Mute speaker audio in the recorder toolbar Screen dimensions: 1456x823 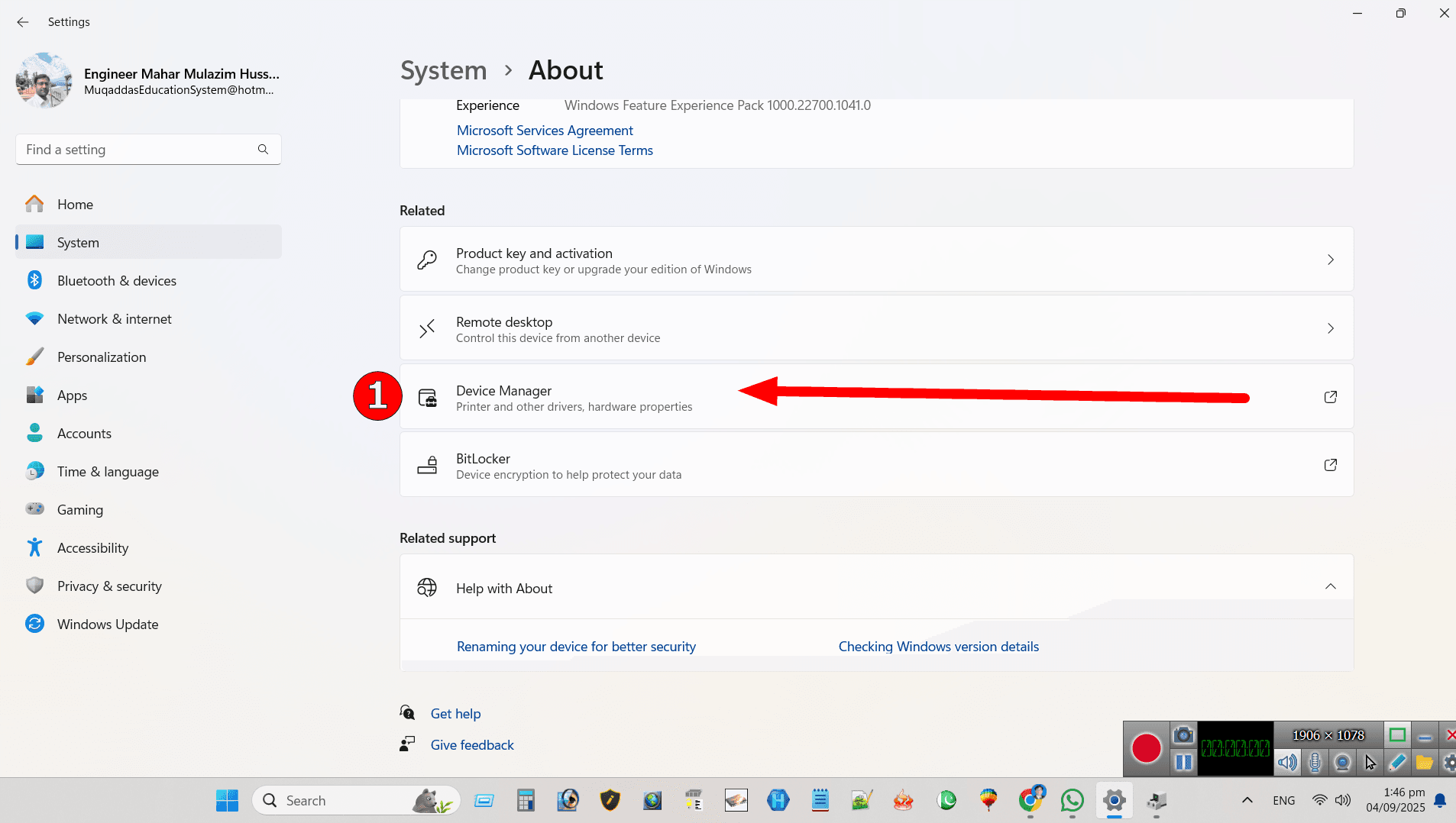click(x=1286, y=762)
